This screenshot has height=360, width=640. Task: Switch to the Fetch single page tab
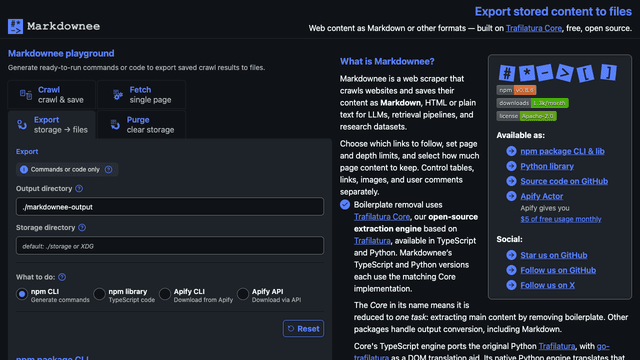click(141, 95)
